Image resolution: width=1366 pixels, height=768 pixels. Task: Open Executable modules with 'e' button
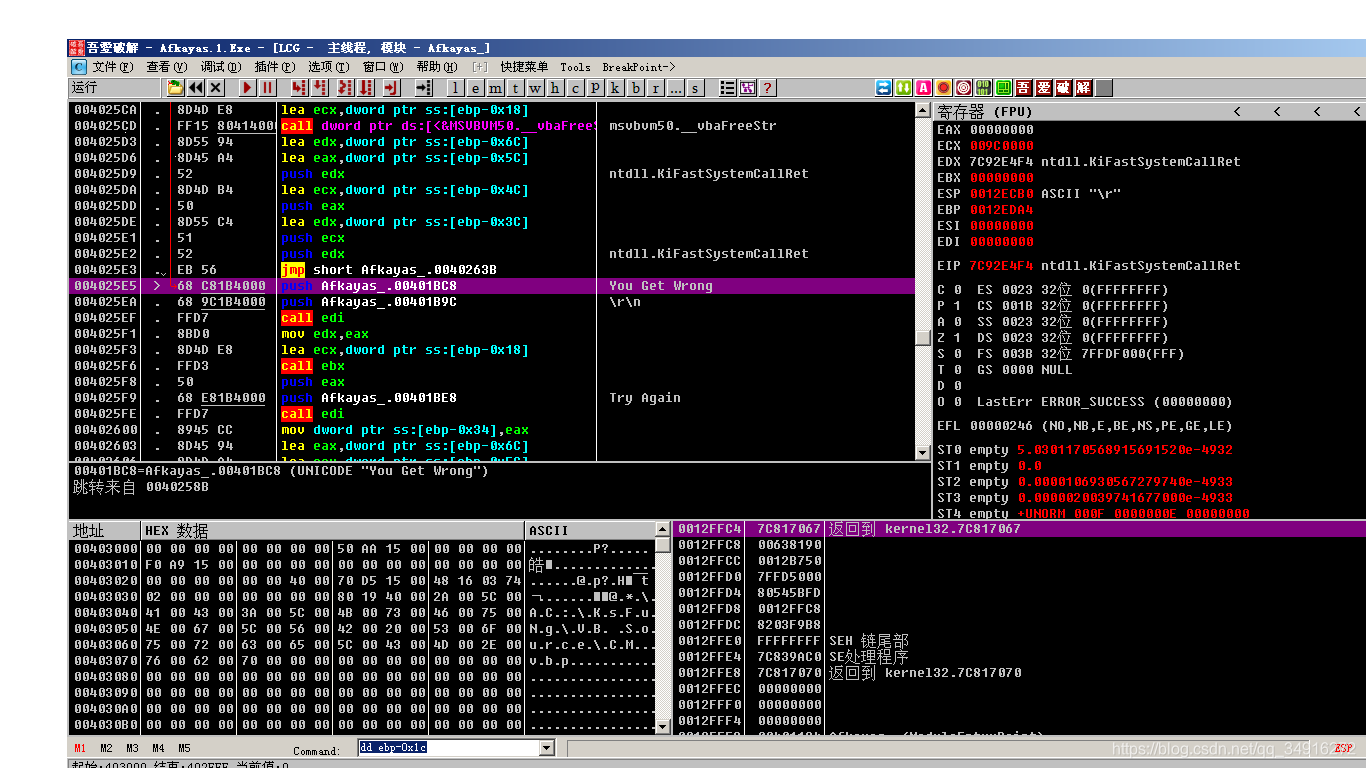click(x=475, y=88)
